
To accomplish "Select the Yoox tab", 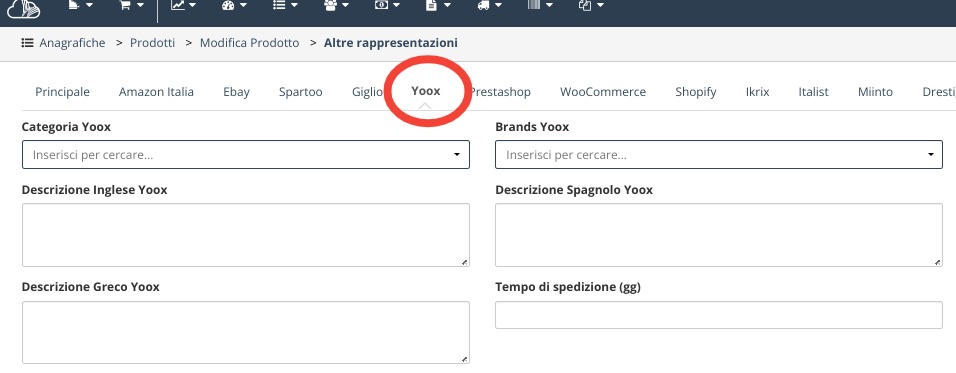I will pos(426,91).
